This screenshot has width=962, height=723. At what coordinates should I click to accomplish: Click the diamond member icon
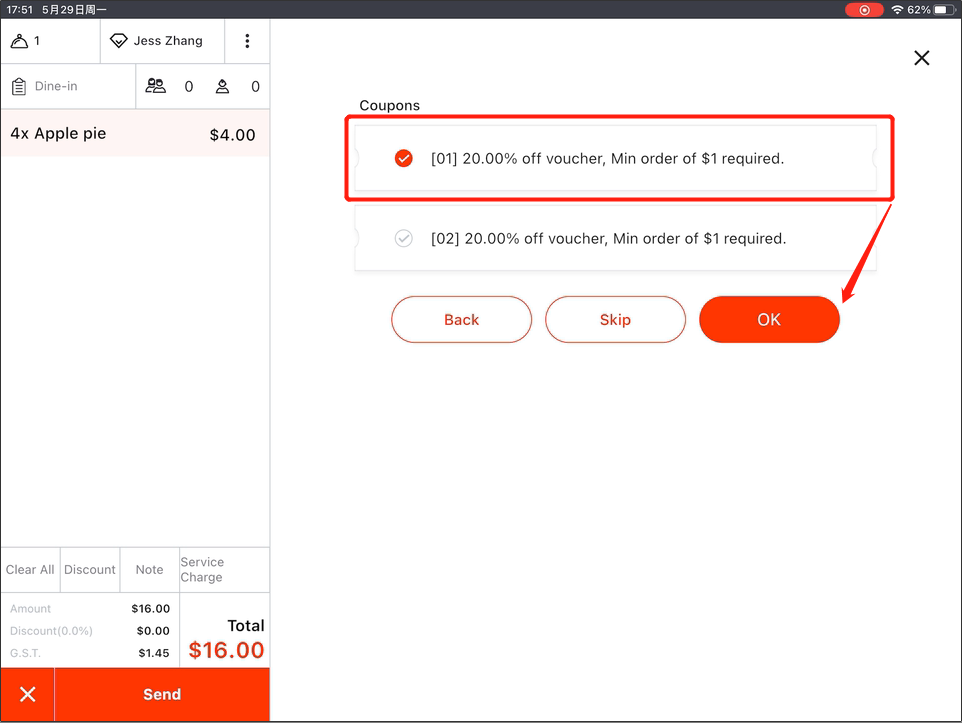[x=119, y=41]
